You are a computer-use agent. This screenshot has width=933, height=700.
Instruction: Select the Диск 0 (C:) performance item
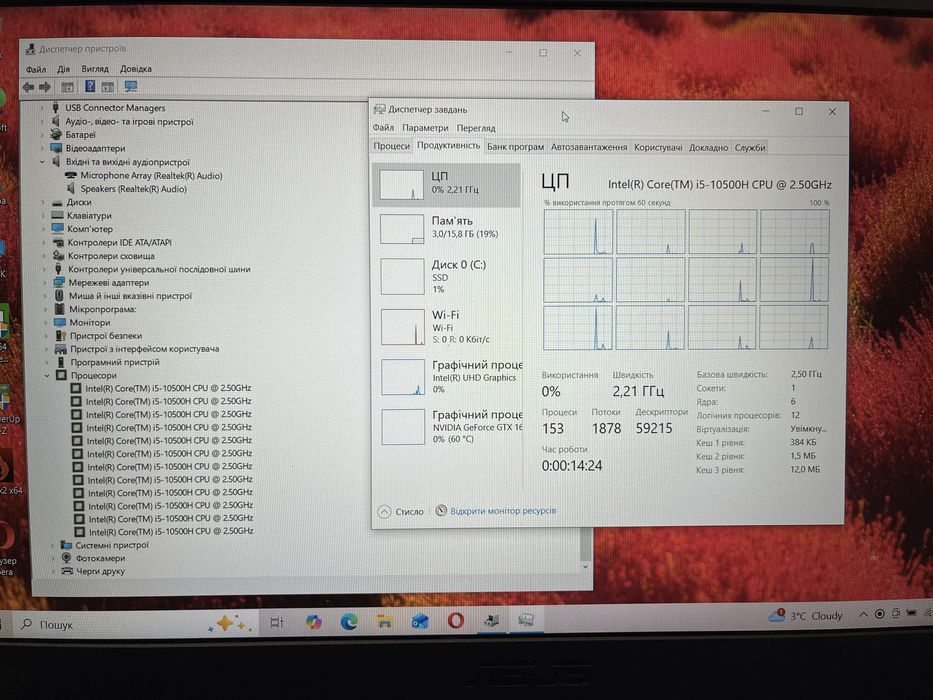pyautogui.click(x=447, y=276)
